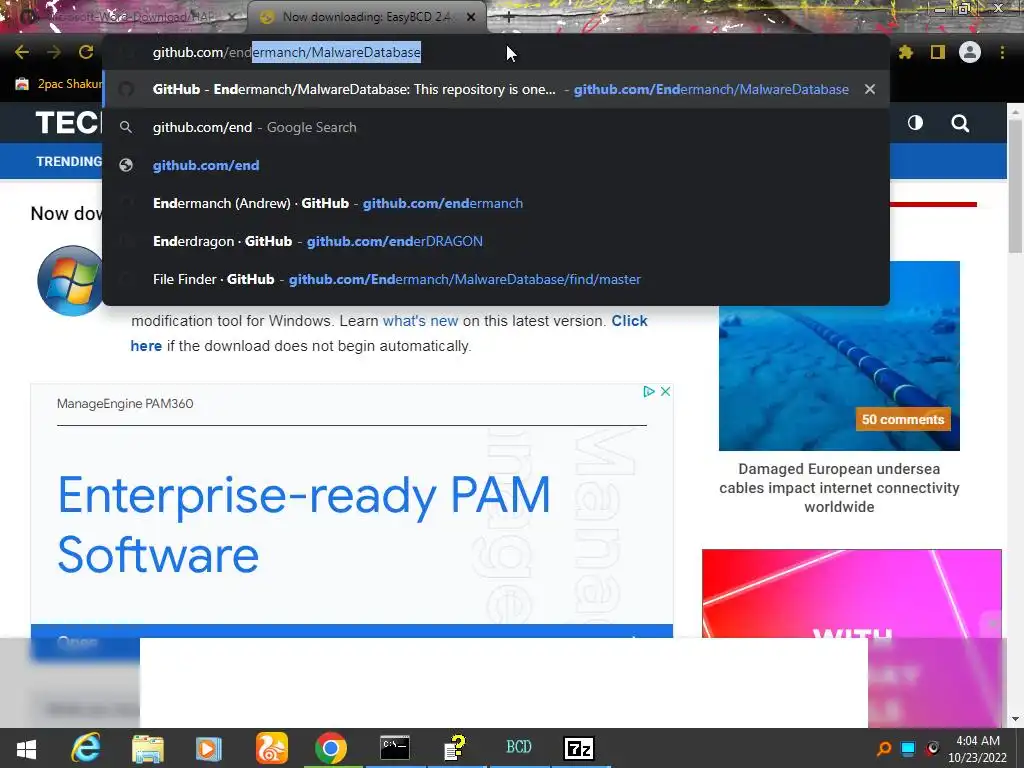The width and height of the screenshot is (1024, 768).
Task: Click the orange magnifier tray icon
Action: click(x=884, y=748)
